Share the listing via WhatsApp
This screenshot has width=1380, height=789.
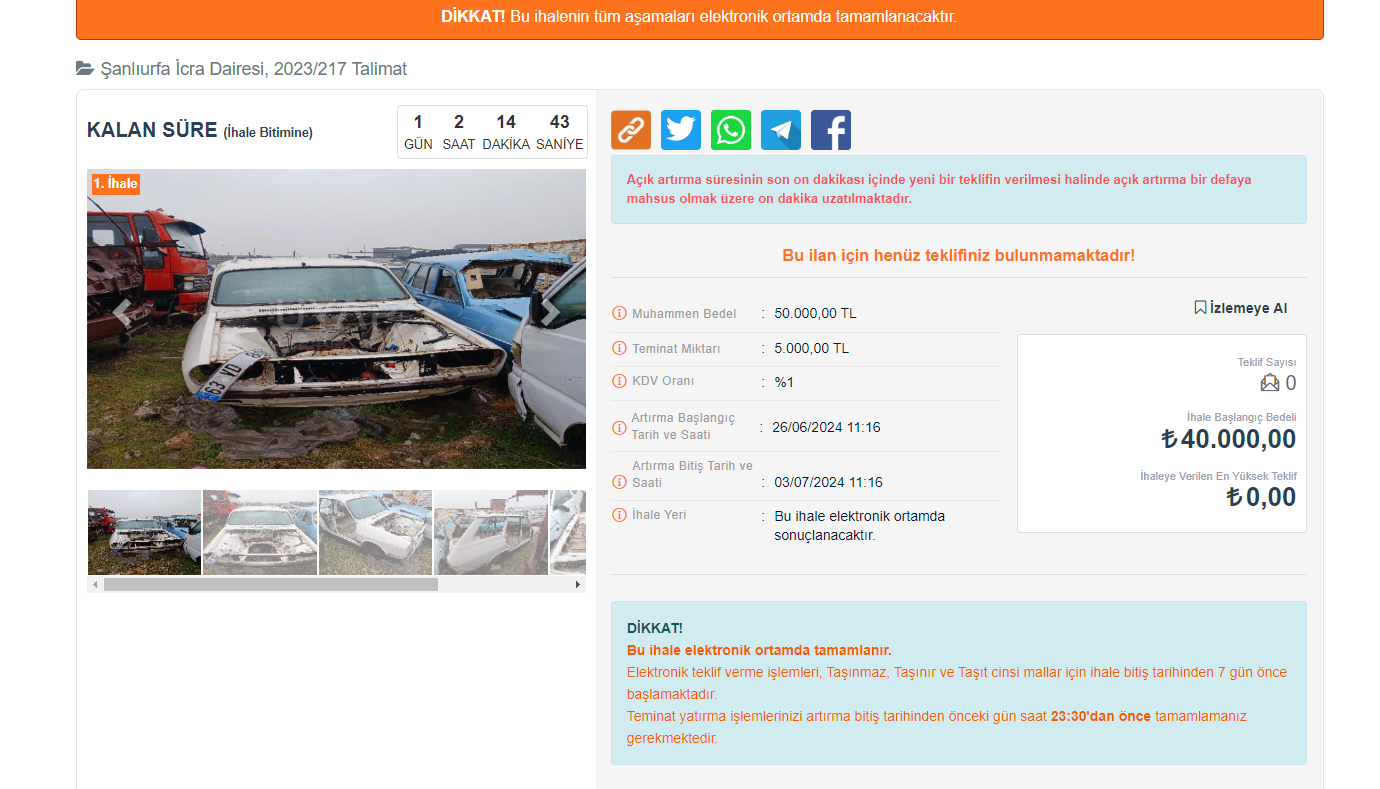(731, 130)
